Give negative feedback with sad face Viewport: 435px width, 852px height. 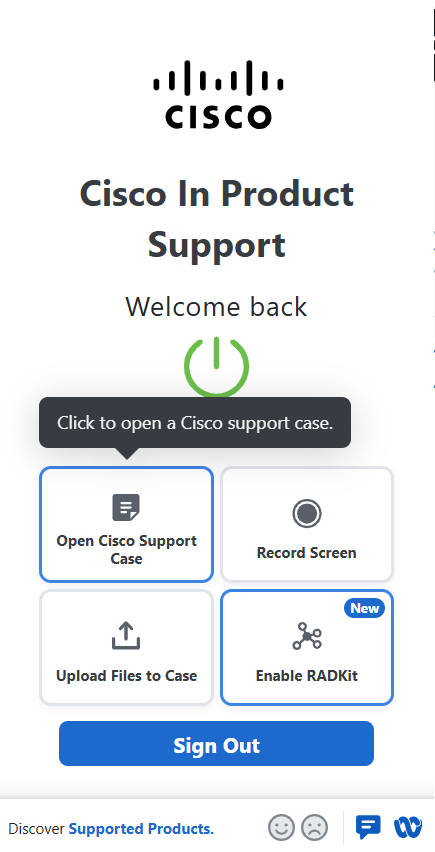315,828
